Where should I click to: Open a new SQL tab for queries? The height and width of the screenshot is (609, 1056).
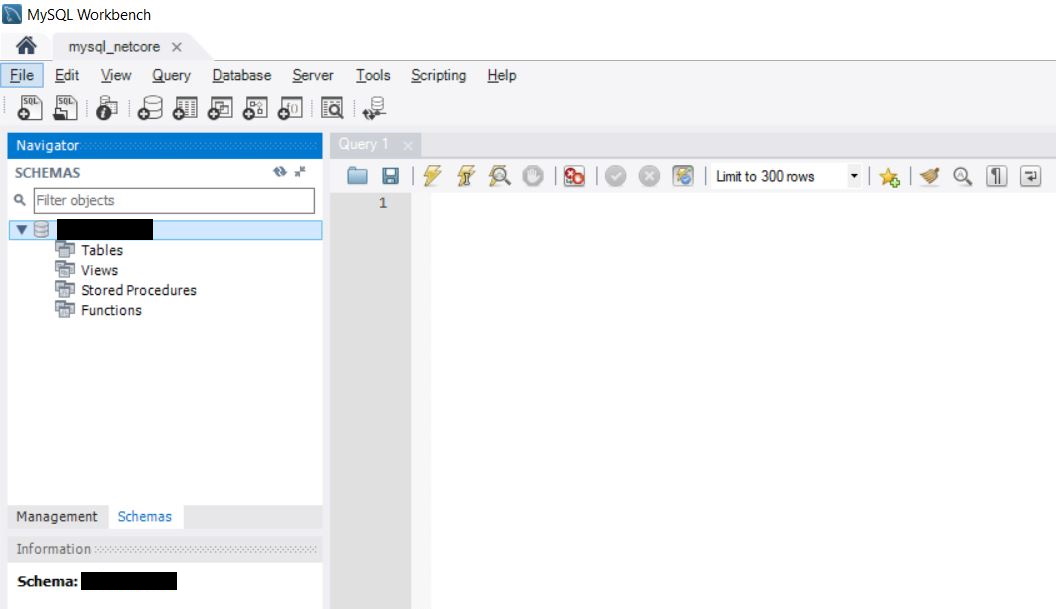pos(30,108)
